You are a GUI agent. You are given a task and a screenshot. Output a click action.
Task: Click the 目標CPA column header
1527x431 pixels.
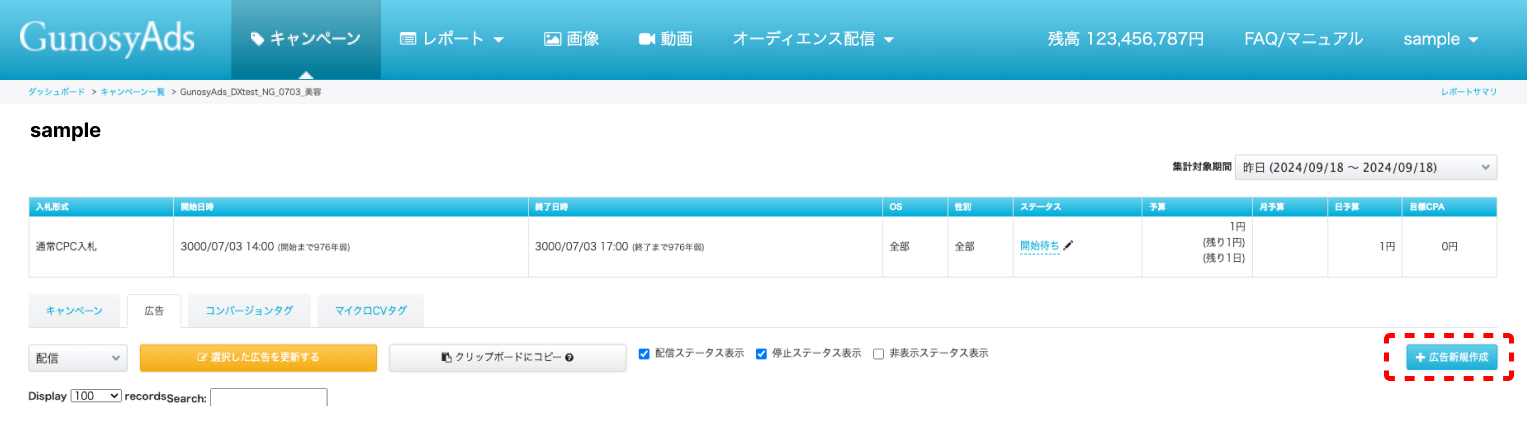[x=1450, y=206]
